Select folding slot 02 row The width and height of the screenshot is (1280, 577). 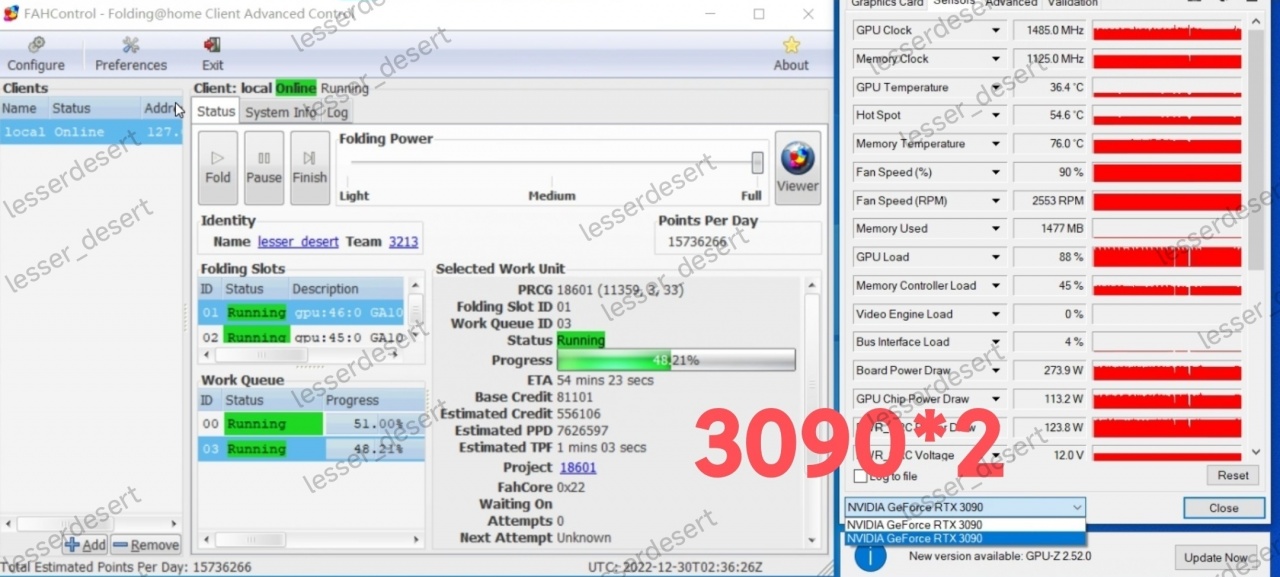(x=301, y=337)
